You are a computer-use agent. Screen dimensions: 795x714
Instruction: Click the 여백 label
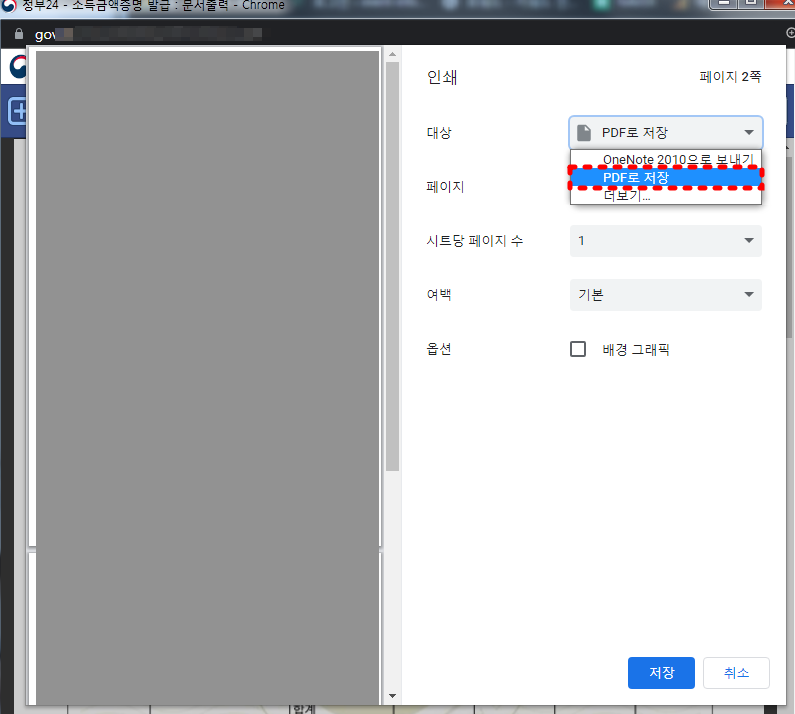coord(439,295)
